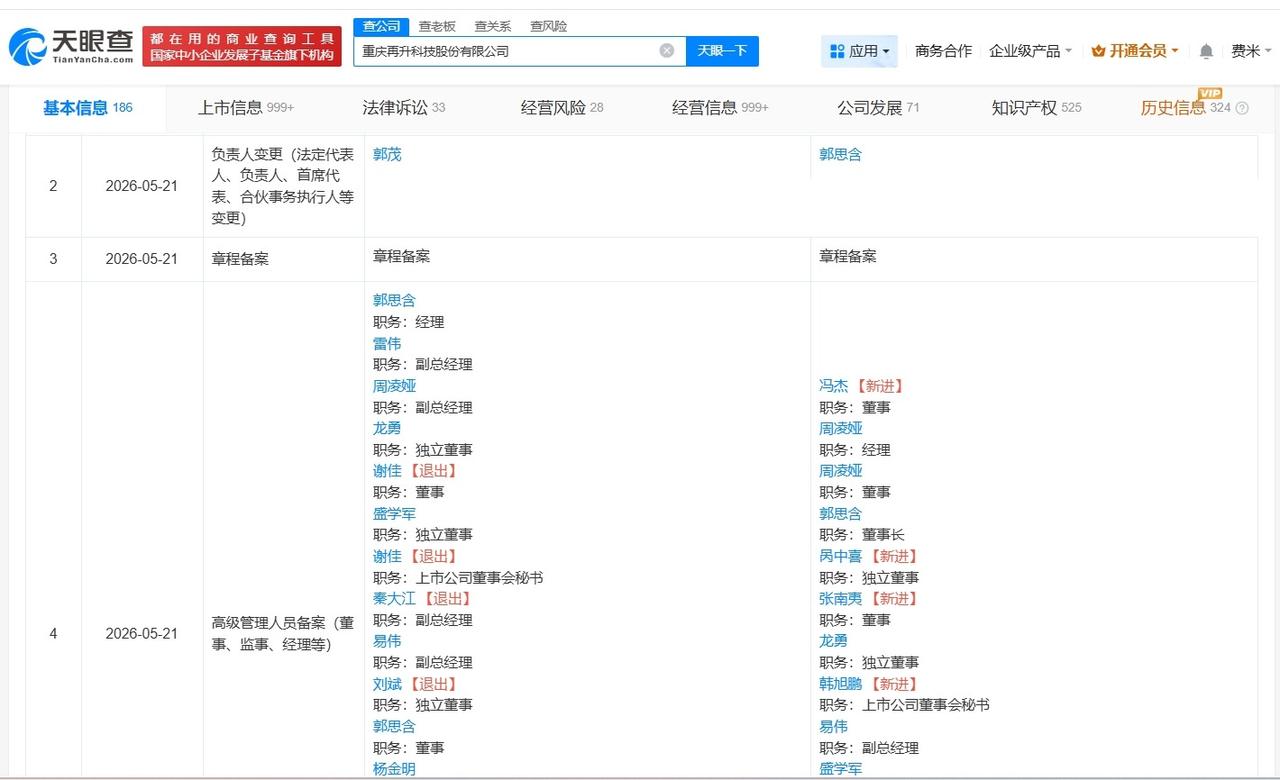Open 芮中喜 person link

[x=840, y=556]
